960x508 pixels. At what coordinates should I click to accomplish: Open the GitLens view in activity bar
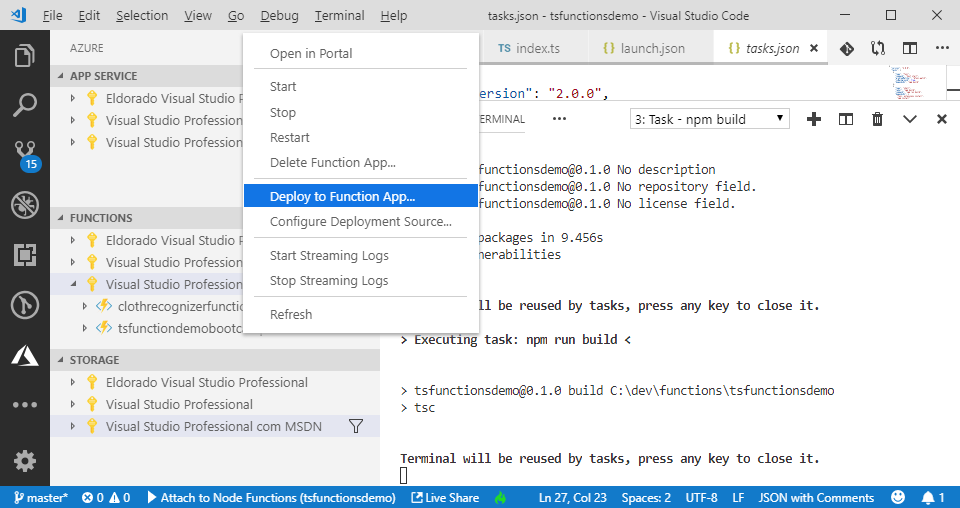tap(24, 305)
